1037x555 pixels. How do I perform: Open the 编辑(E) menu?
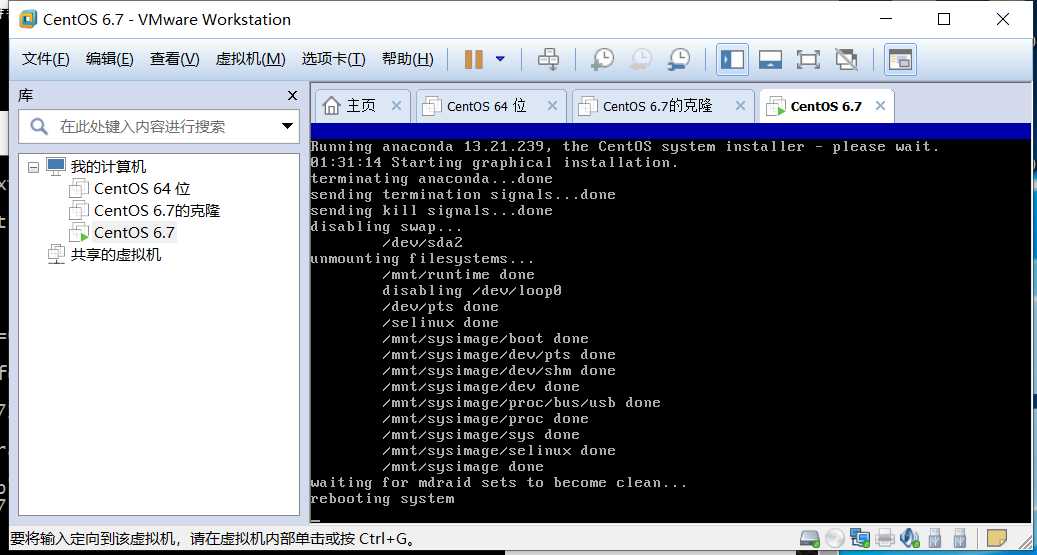pyautogui.click(x=110, y=60)
